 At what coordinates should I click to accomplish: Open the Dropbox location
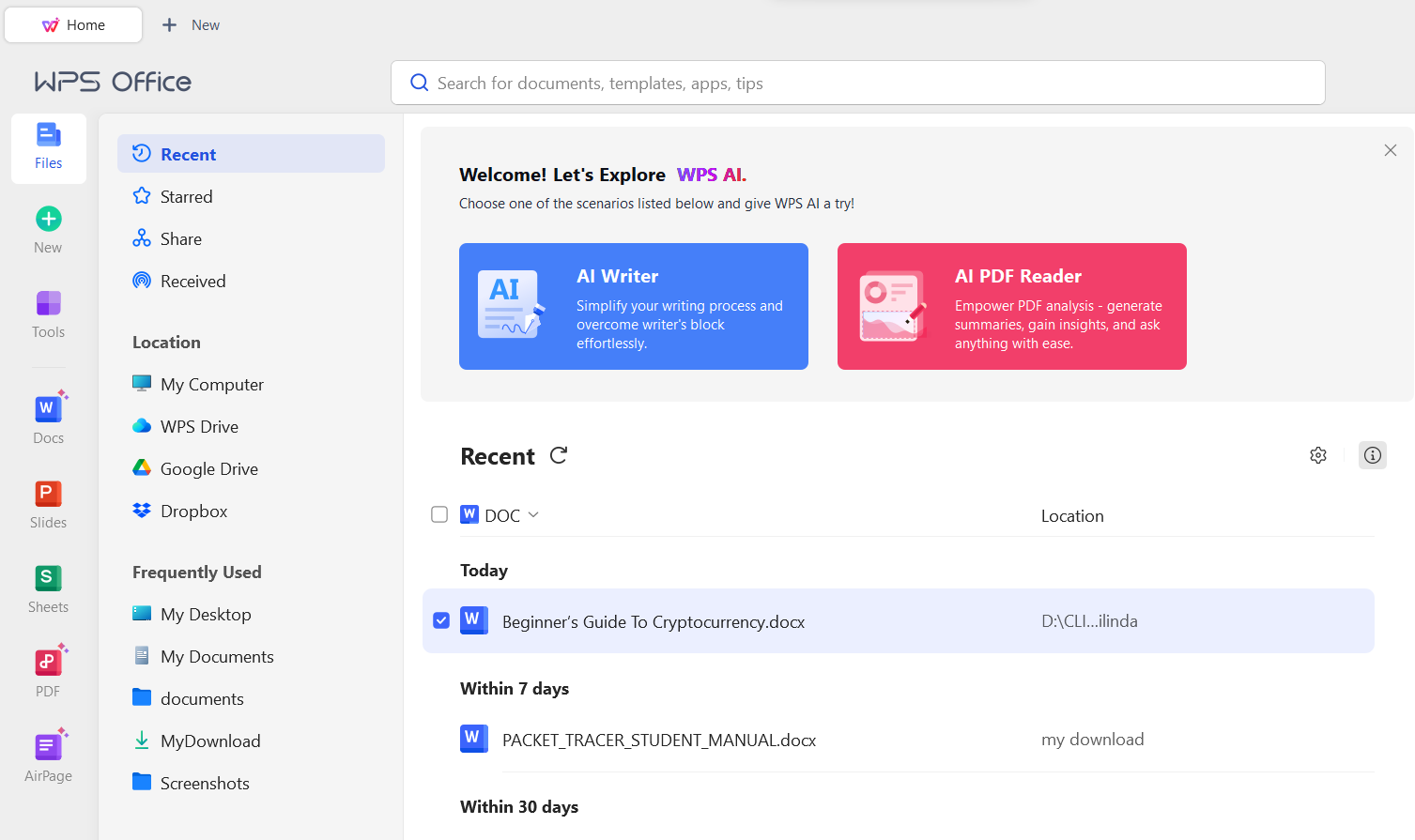pos(193,511)
